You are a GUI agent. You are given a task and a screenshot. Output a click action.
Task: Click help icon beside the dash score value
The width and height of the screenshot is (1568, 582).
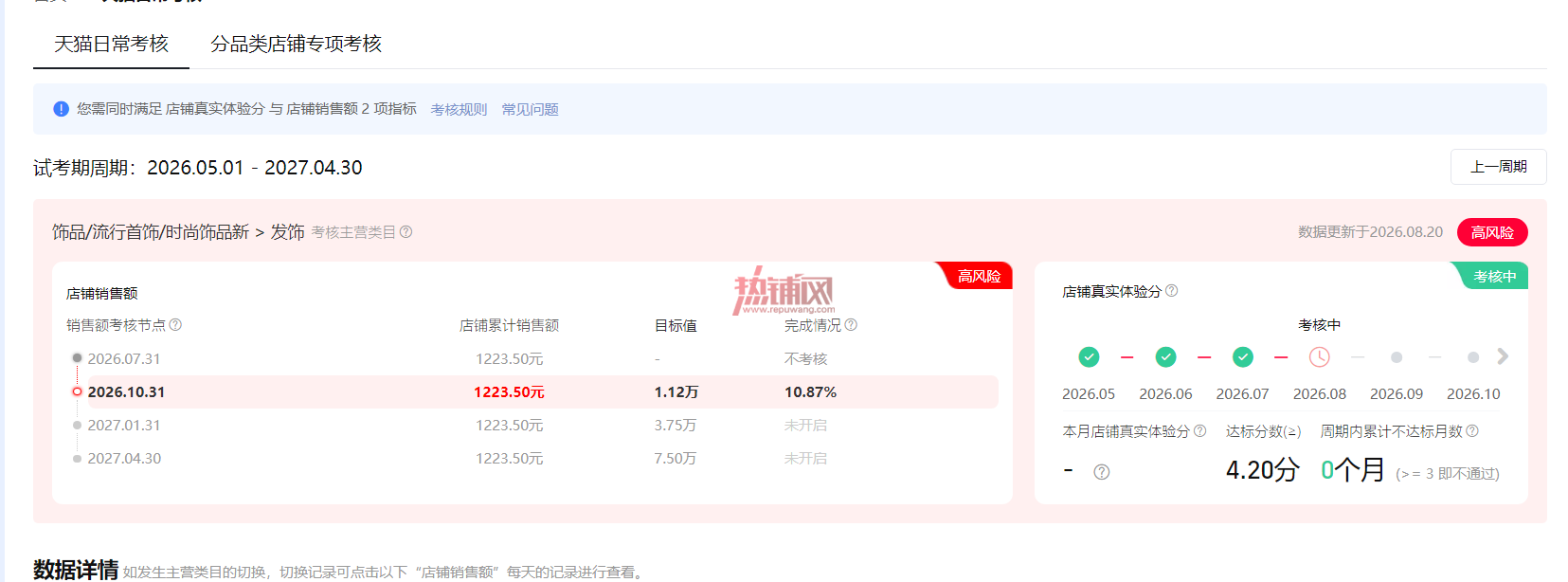coord(1102,472)
